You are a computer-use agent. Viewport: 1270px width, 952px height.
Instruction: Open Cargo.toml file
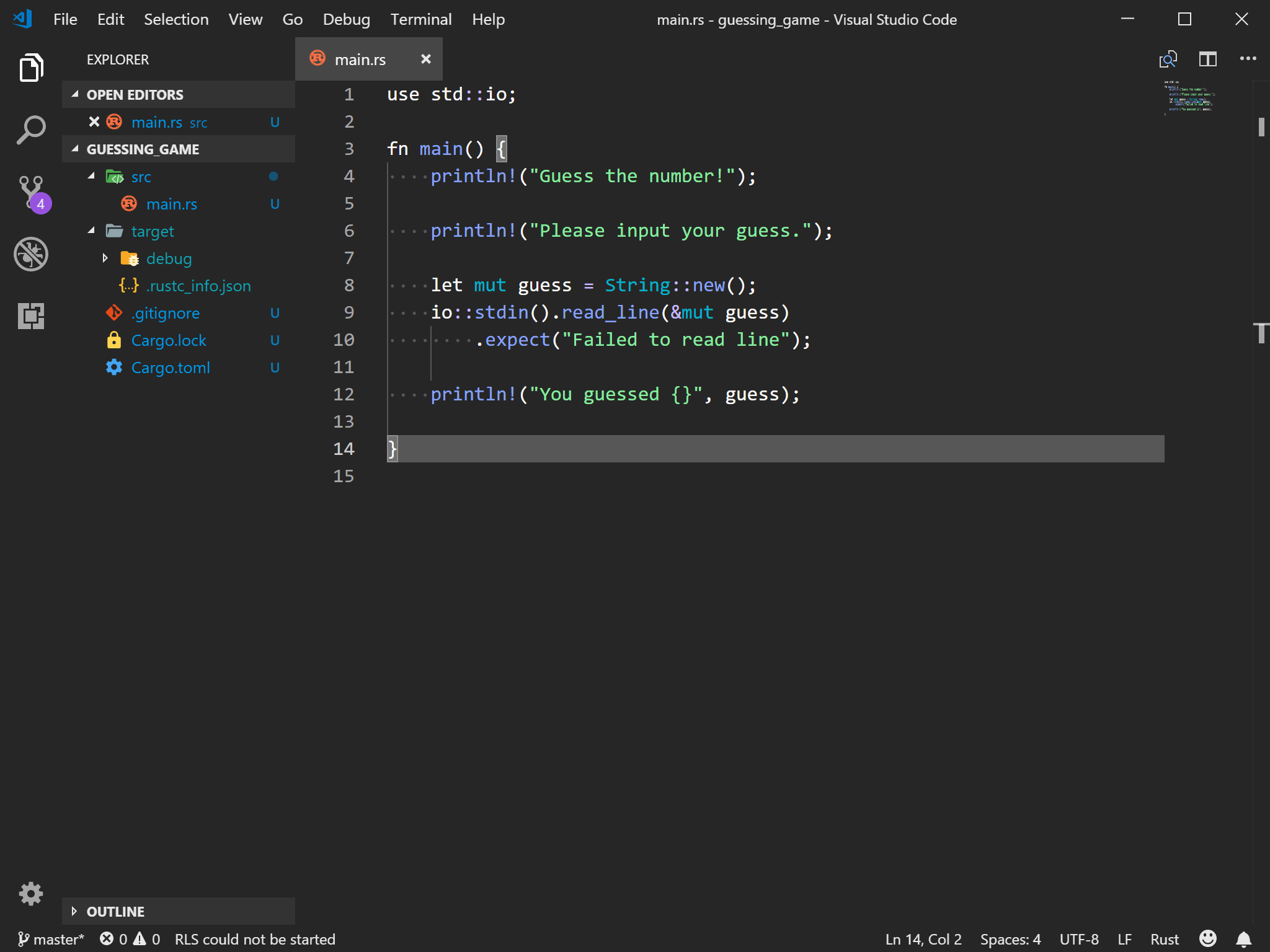click(x=171, y=368)
